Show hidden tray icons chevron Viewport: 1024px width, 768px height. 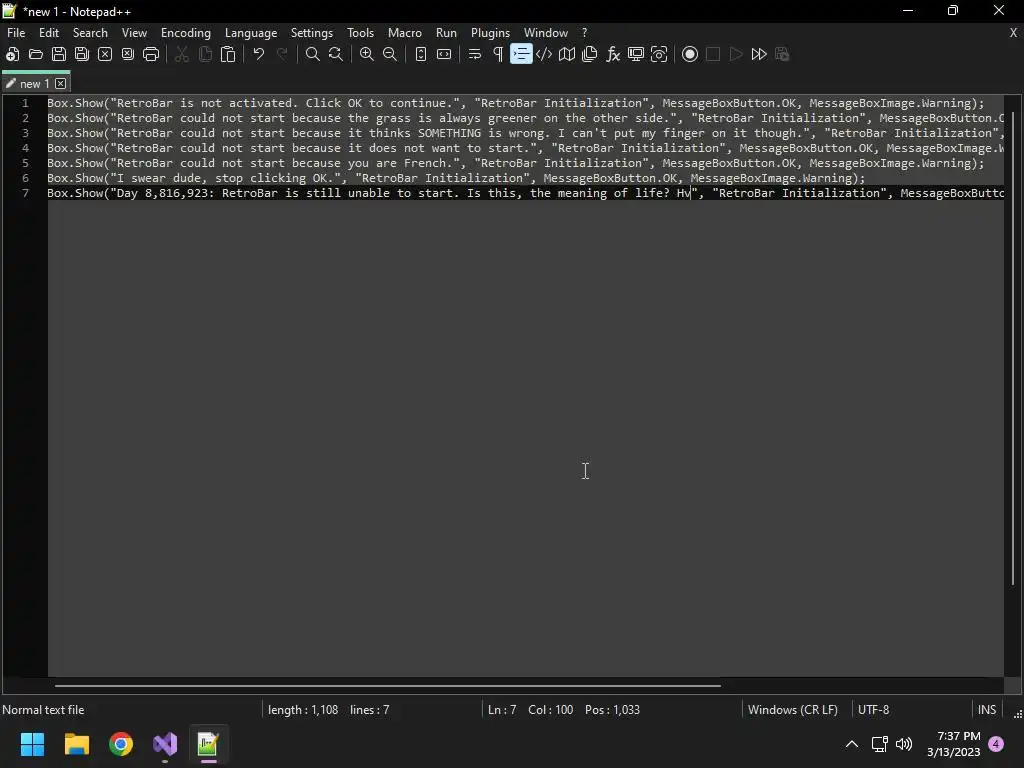coord(852,744)
